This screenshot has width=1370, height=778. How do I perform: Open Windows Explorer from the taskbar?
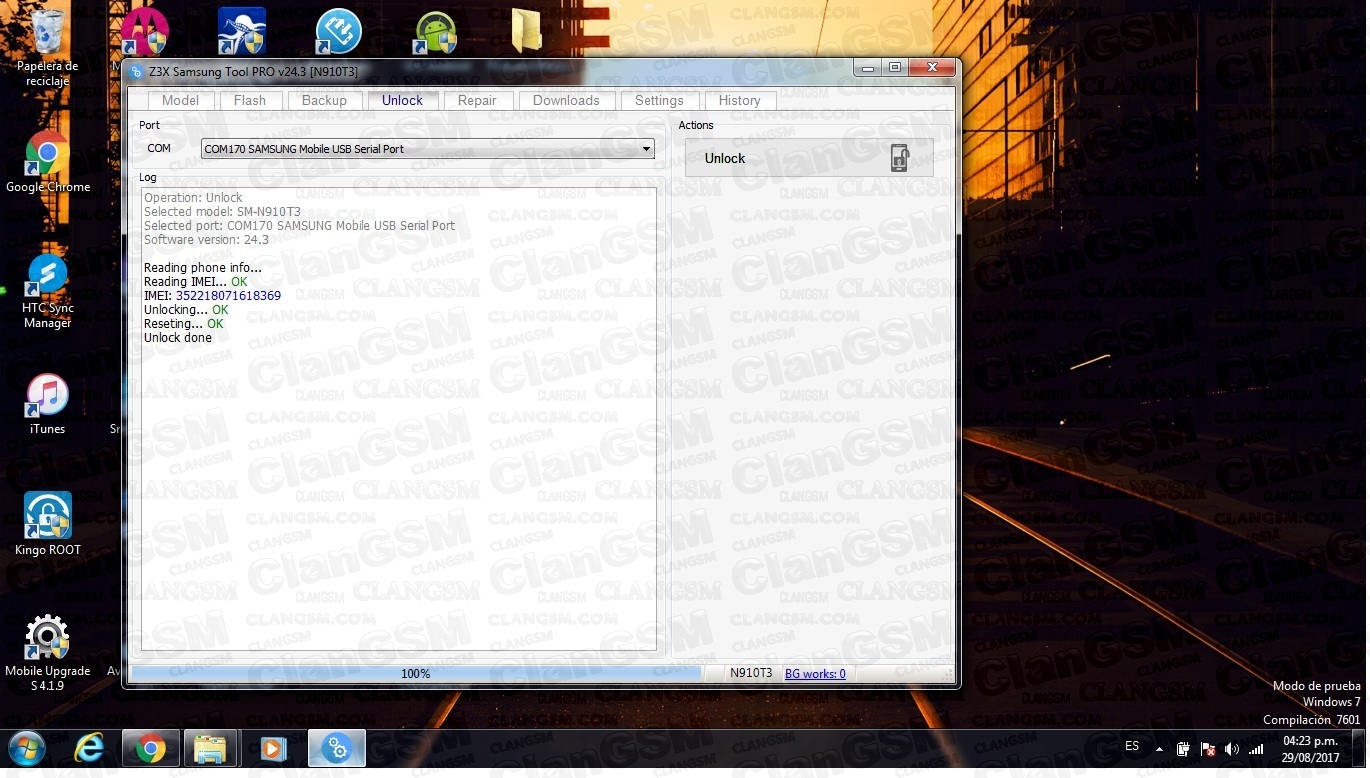(x=211, y=749)
